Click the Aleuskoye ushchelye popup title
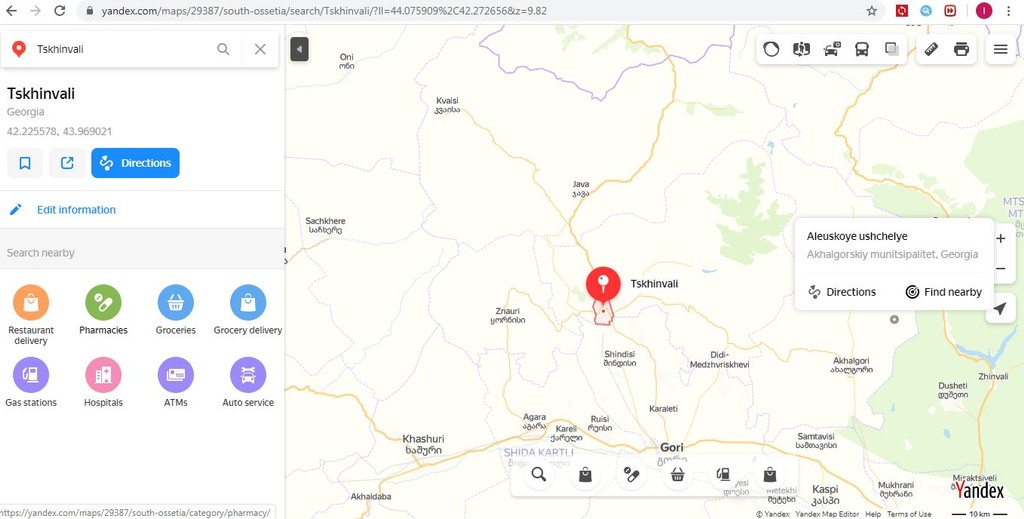This screenshot has width=1024, height=519. (x=857, y=236)
